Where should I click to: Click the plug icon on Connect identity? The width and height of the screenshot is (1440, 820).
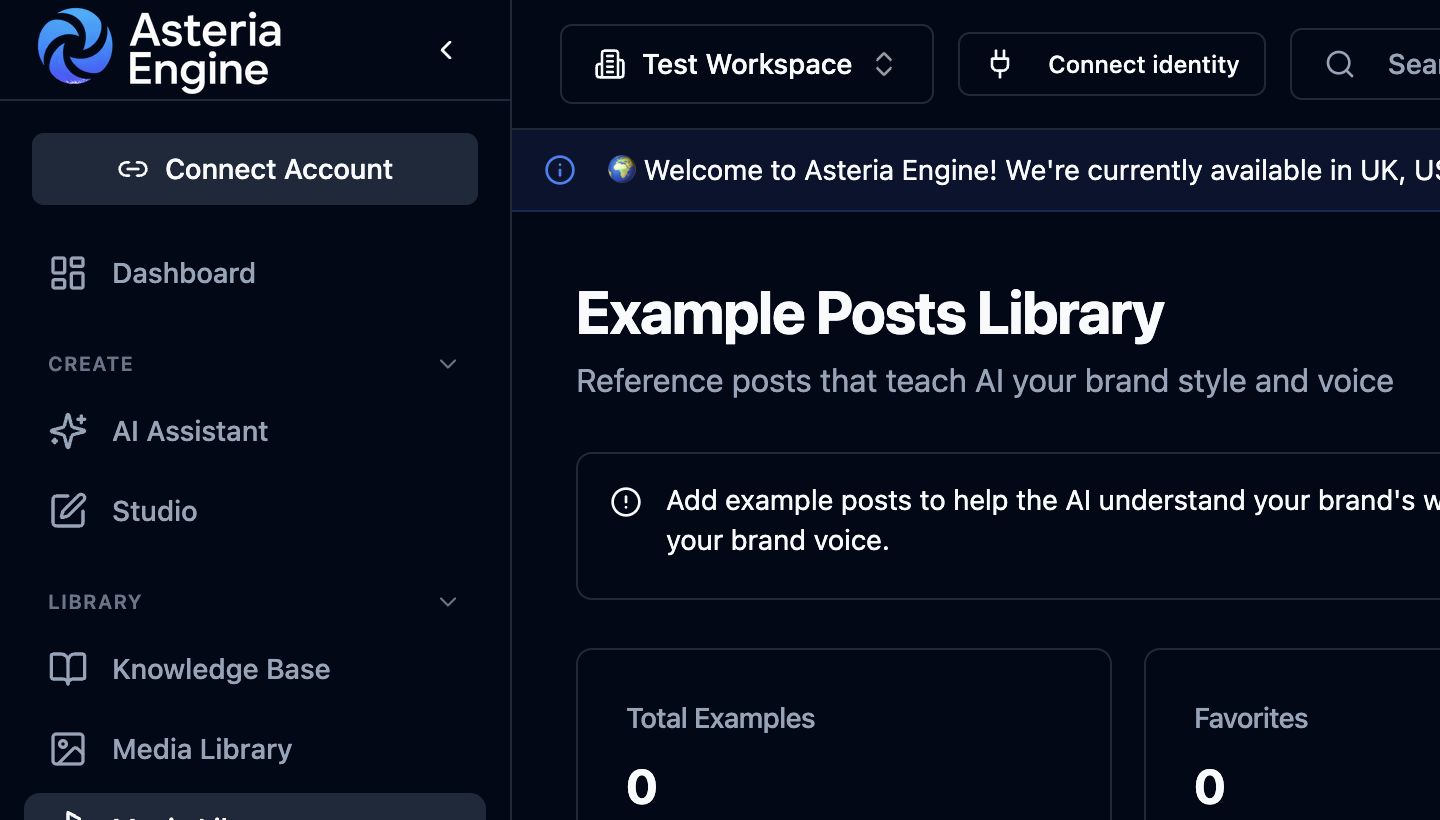click(x=1000, y=65)
